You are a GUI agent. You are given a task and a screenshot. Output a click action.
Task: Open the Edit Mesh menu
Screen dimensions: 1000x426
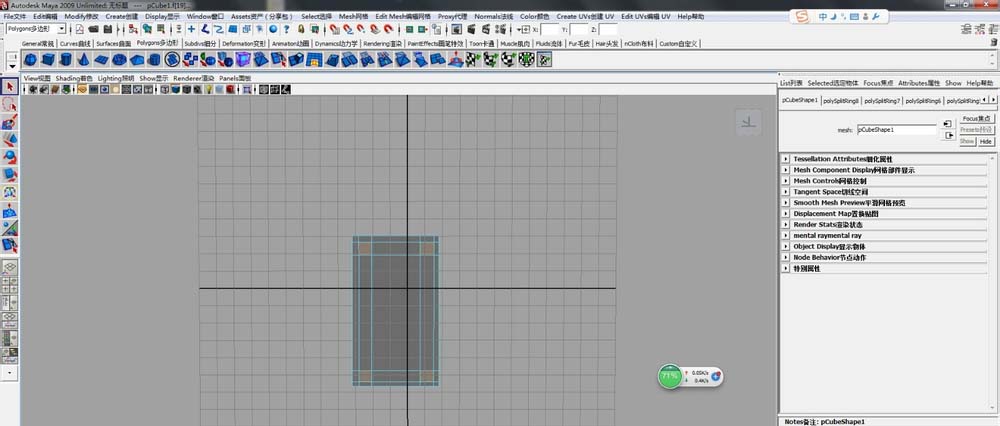tap(403, 16)
